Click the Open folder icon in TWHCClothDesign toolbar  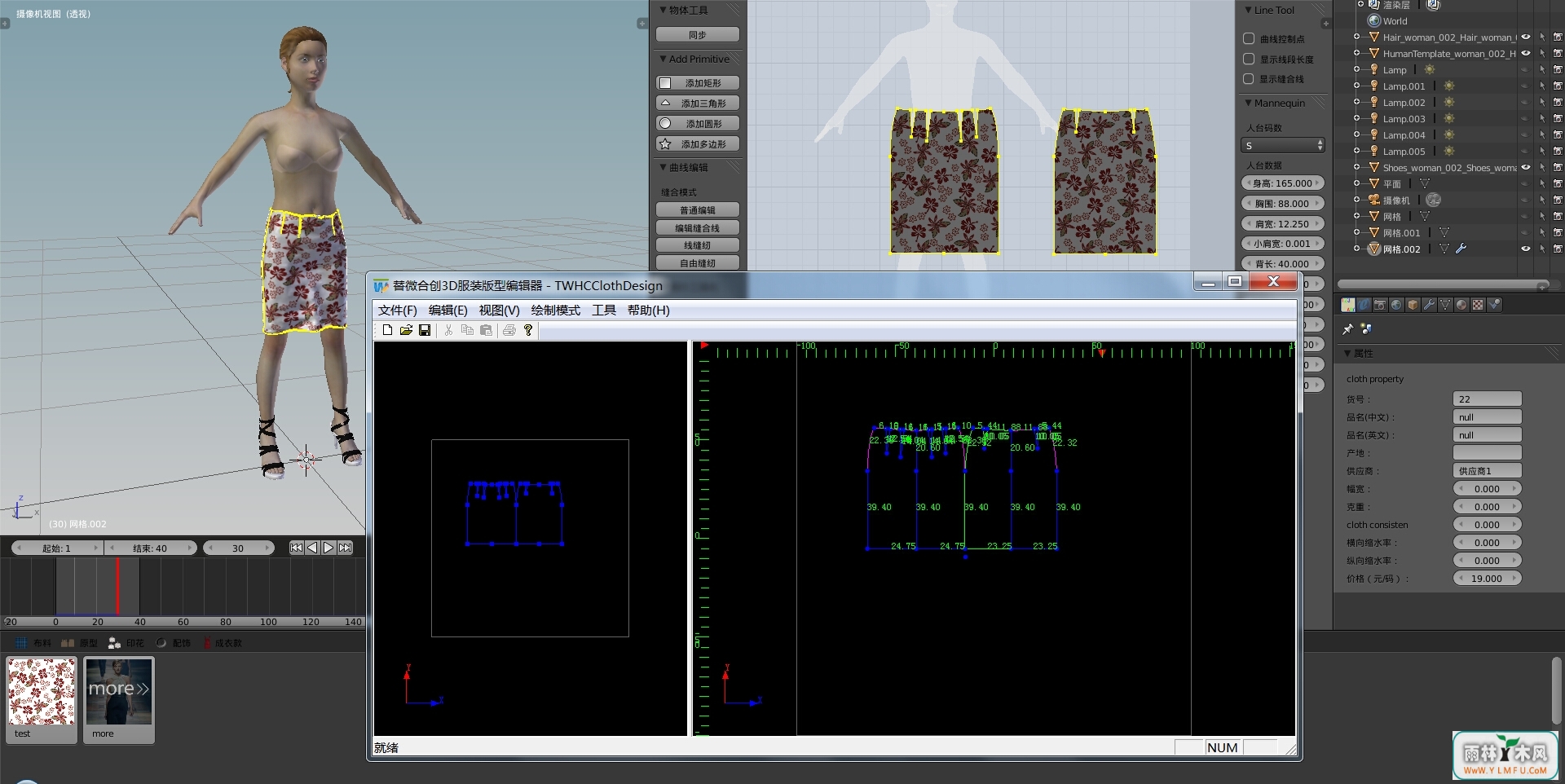coord(406,330)
